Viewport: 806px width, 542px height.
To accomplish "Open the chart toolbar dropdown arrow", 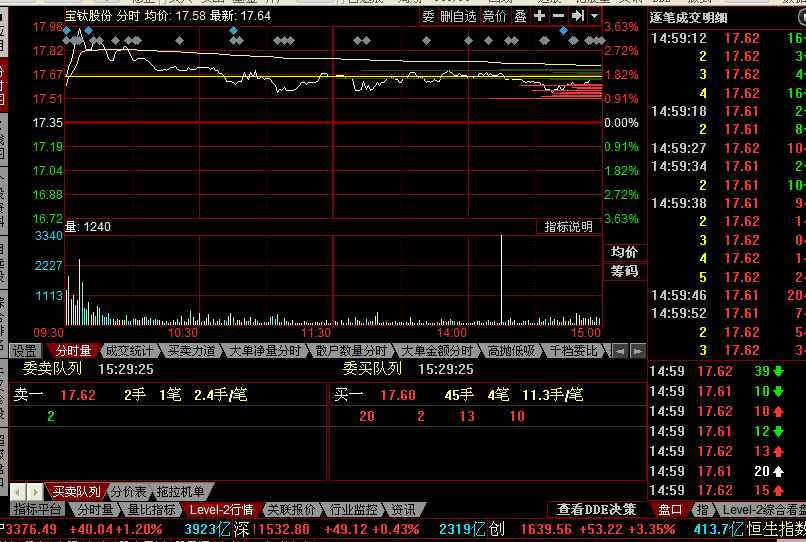I will 594,16.
